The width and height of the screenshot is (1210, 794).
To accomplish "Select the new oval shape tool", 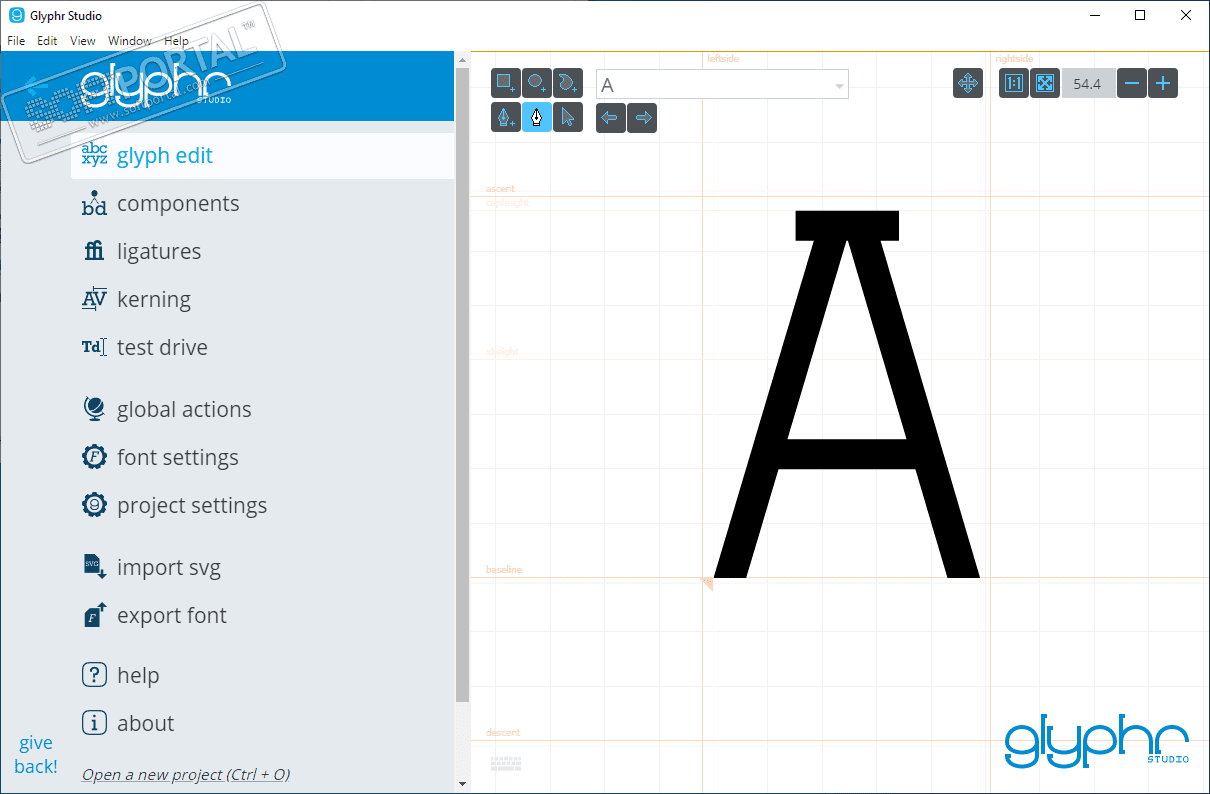I will 537,83.
